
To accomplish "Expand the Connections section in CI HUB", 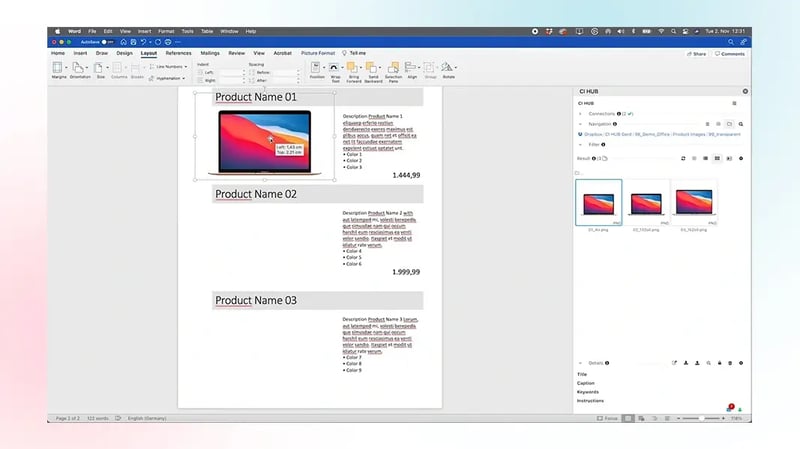I will 580,114.
